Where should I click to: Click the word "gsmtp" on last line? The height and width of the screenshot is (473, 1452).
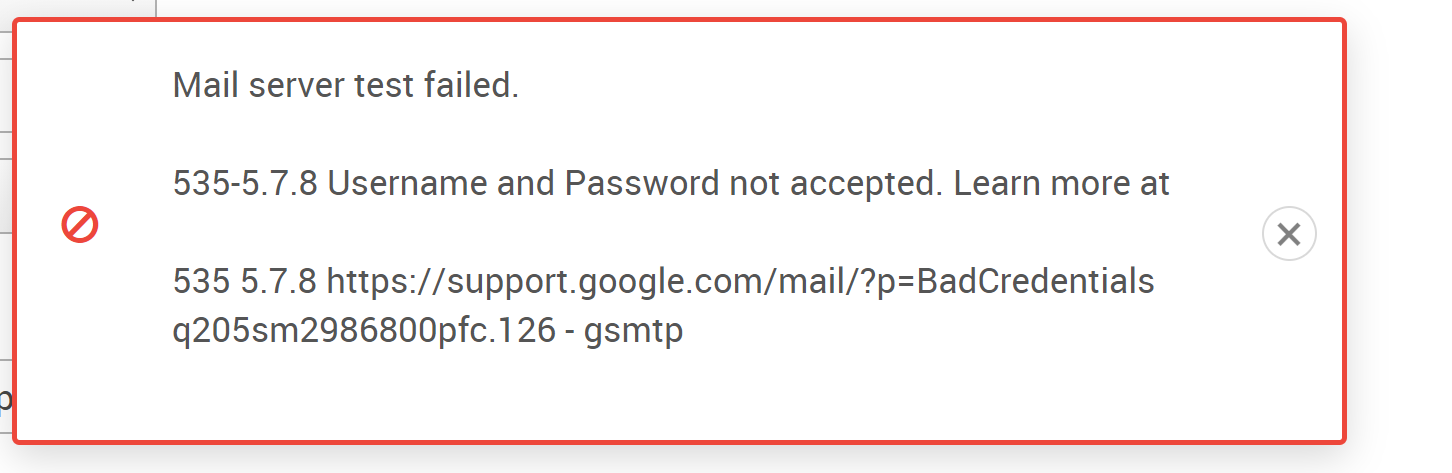pyautogui.click(x=638, y=331)
